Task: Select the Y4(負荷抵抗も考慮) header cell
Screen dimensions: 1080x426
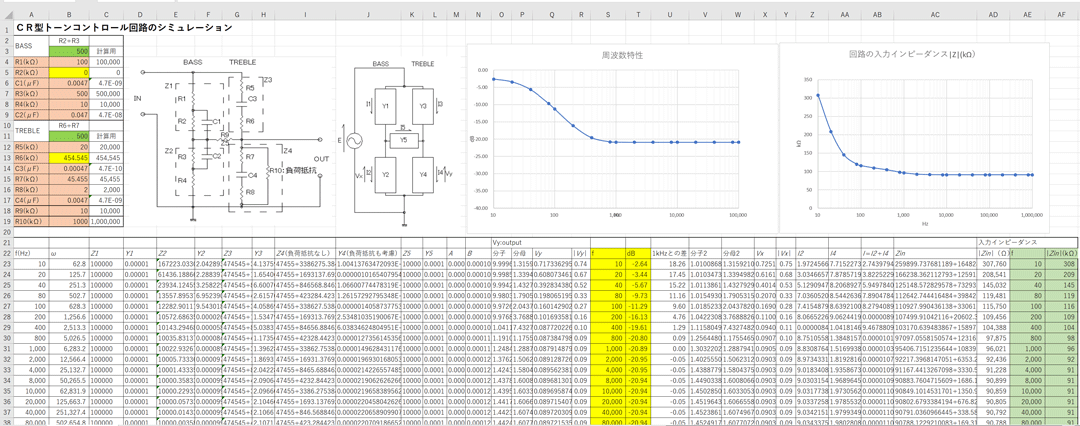Action: click(368, 252)
